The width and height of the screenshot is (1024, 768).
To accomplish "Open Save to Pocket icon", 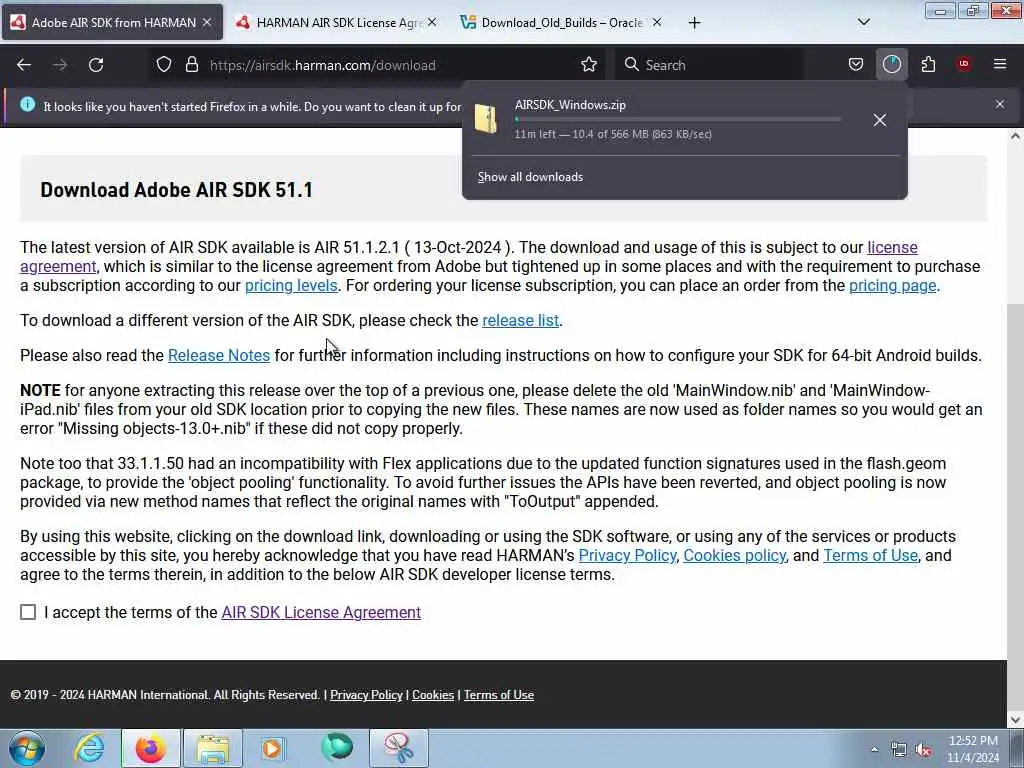I will click(856, 65).
